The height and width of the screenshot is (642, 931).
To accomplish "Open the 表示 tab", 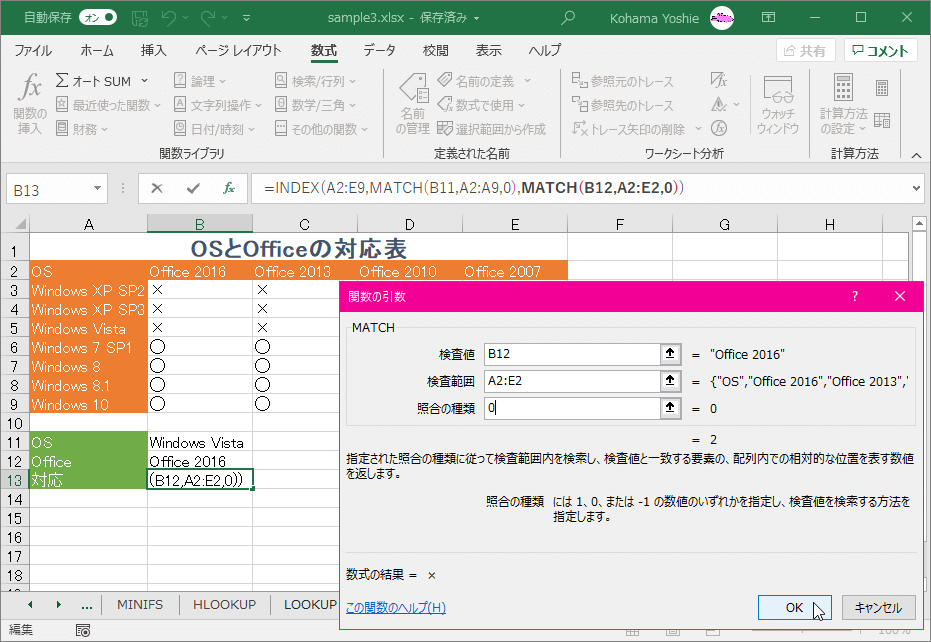I will tap(488, 50).
